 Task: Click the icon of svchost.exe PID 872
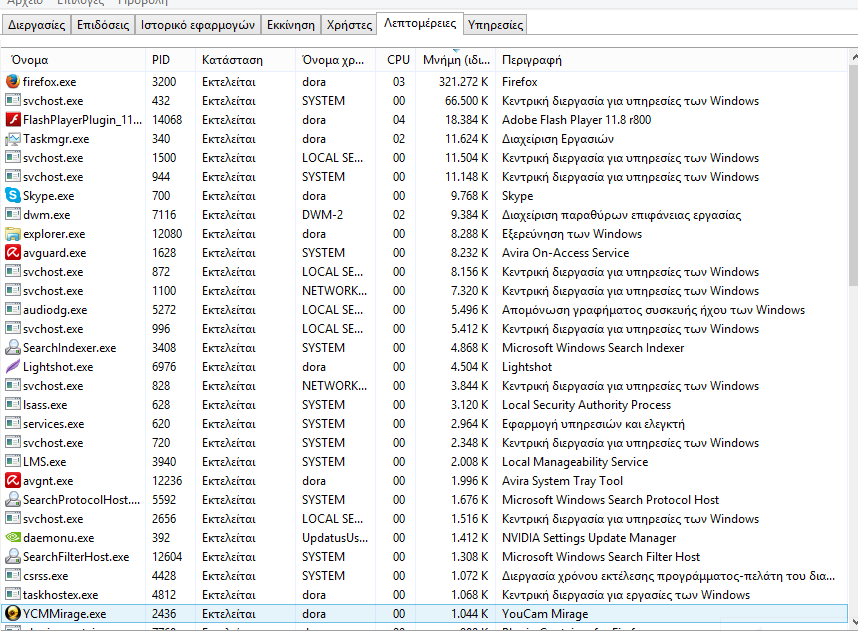pyautogui.click(x=13, y=271)
